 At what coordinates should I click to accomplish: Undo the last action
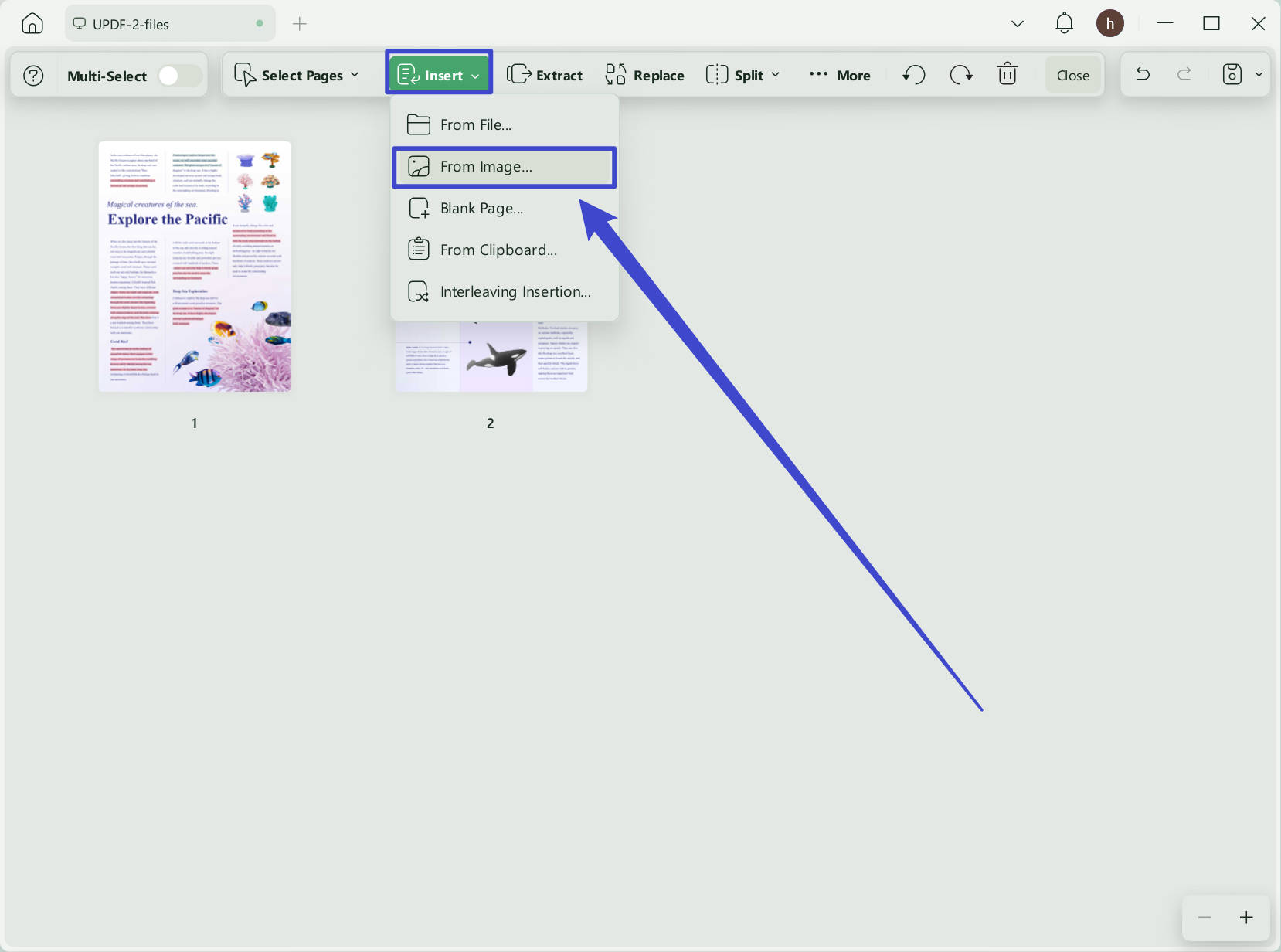[1143, 74]
